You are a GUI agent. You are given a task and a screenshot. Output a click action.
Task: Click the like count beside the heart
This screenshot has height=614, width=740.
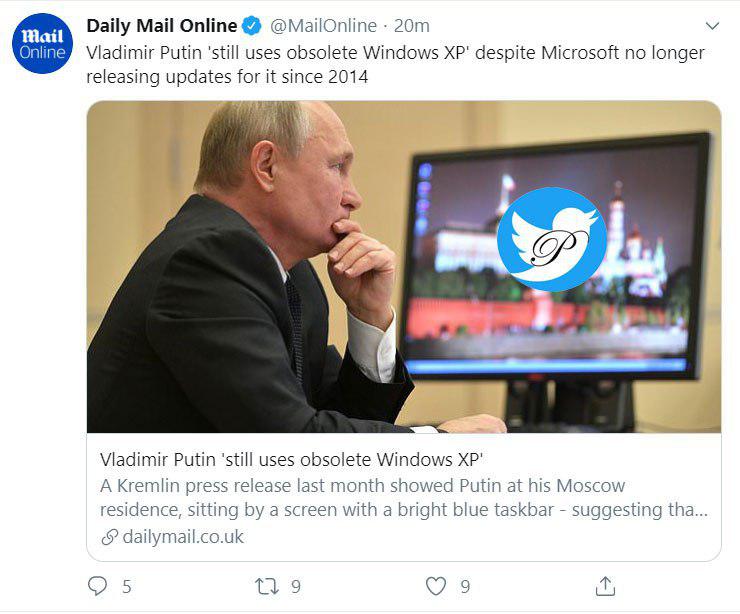tap(465, 587)
